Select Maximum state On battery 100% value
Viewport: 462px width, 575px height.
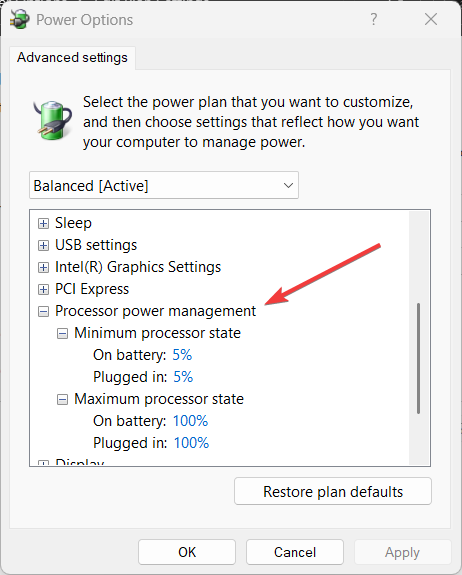[x=190, y=421]
